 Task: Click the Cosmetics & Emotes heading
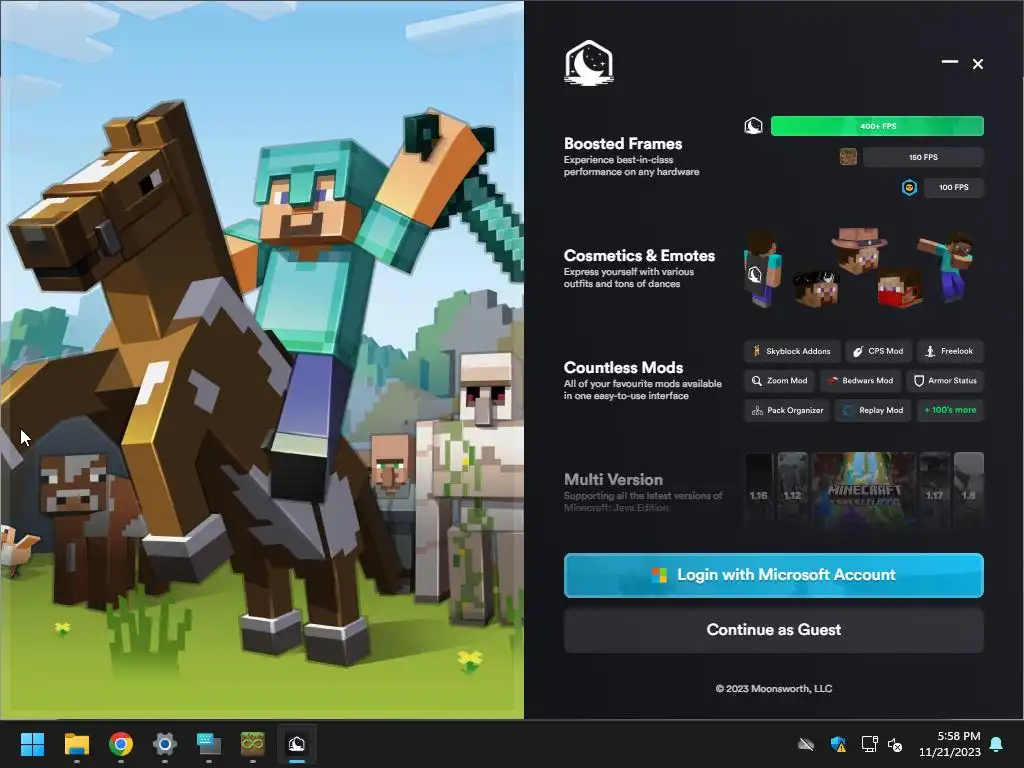639,255
